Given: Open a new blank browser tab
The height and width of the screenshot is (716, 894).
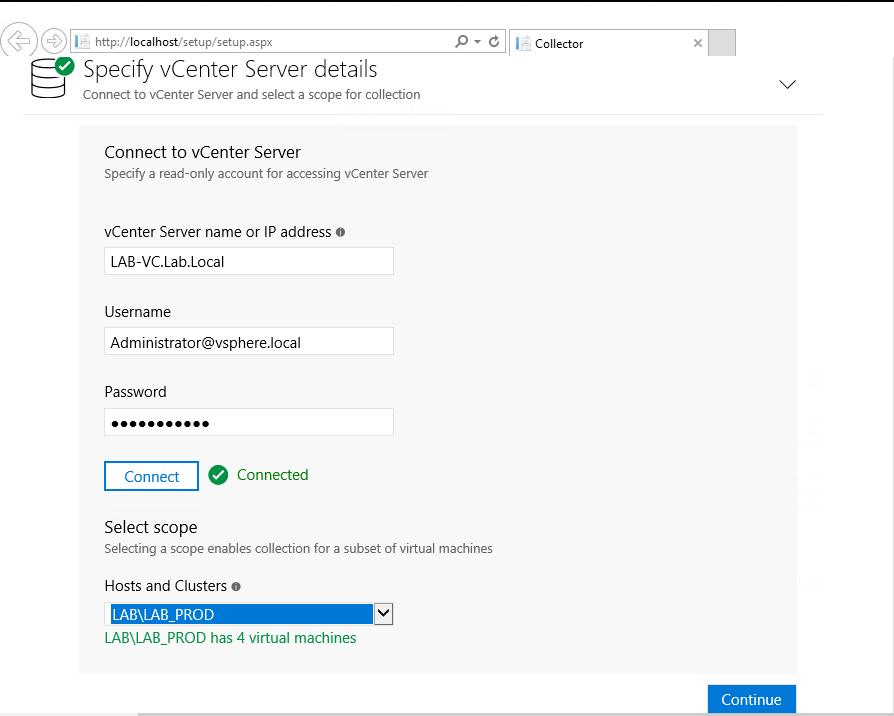Looking at the screenshot, I should tap(722, 43).
